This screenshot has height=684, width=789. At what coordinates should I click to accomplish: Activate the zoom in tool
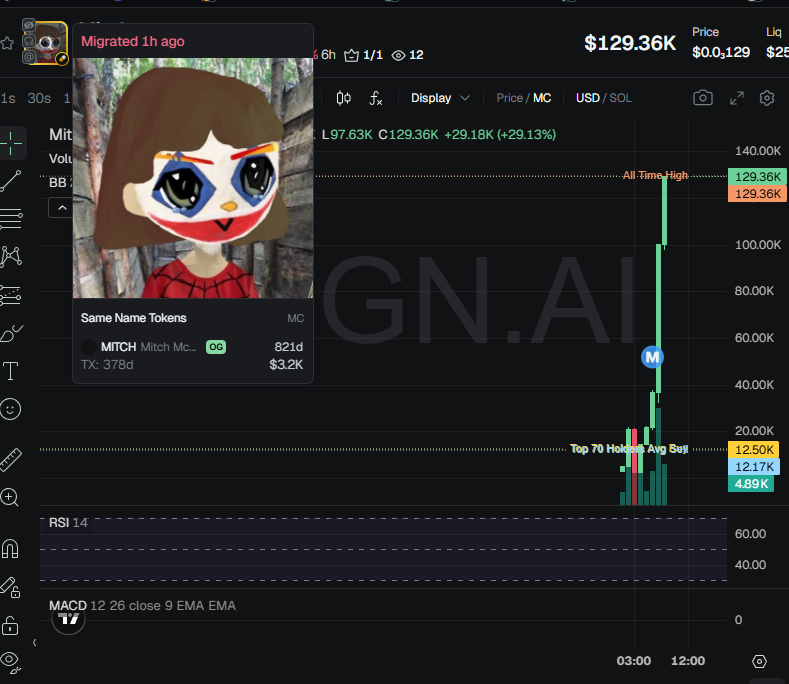coord(10,497)
